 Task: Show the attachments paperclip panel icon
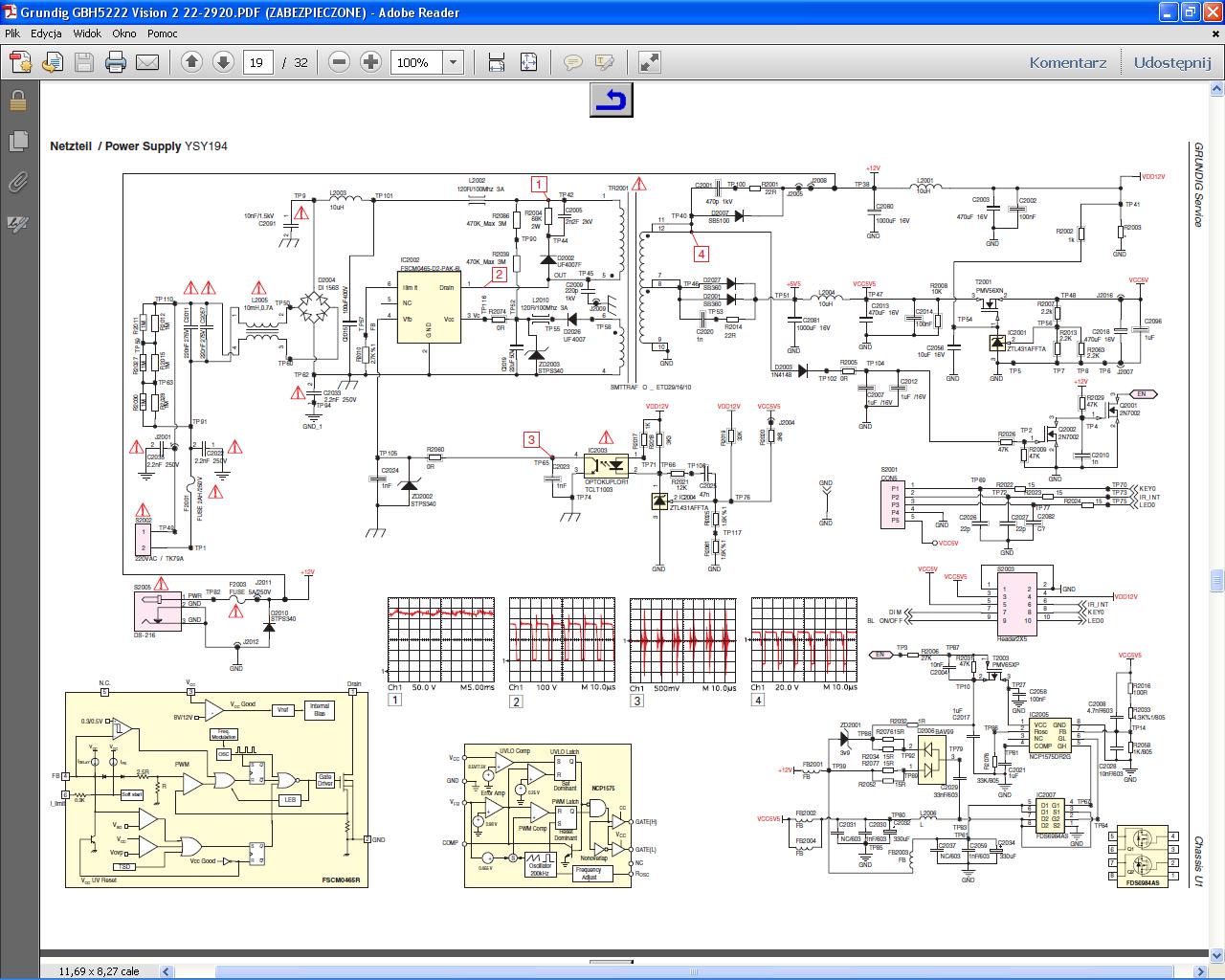[x=17, y=183]
